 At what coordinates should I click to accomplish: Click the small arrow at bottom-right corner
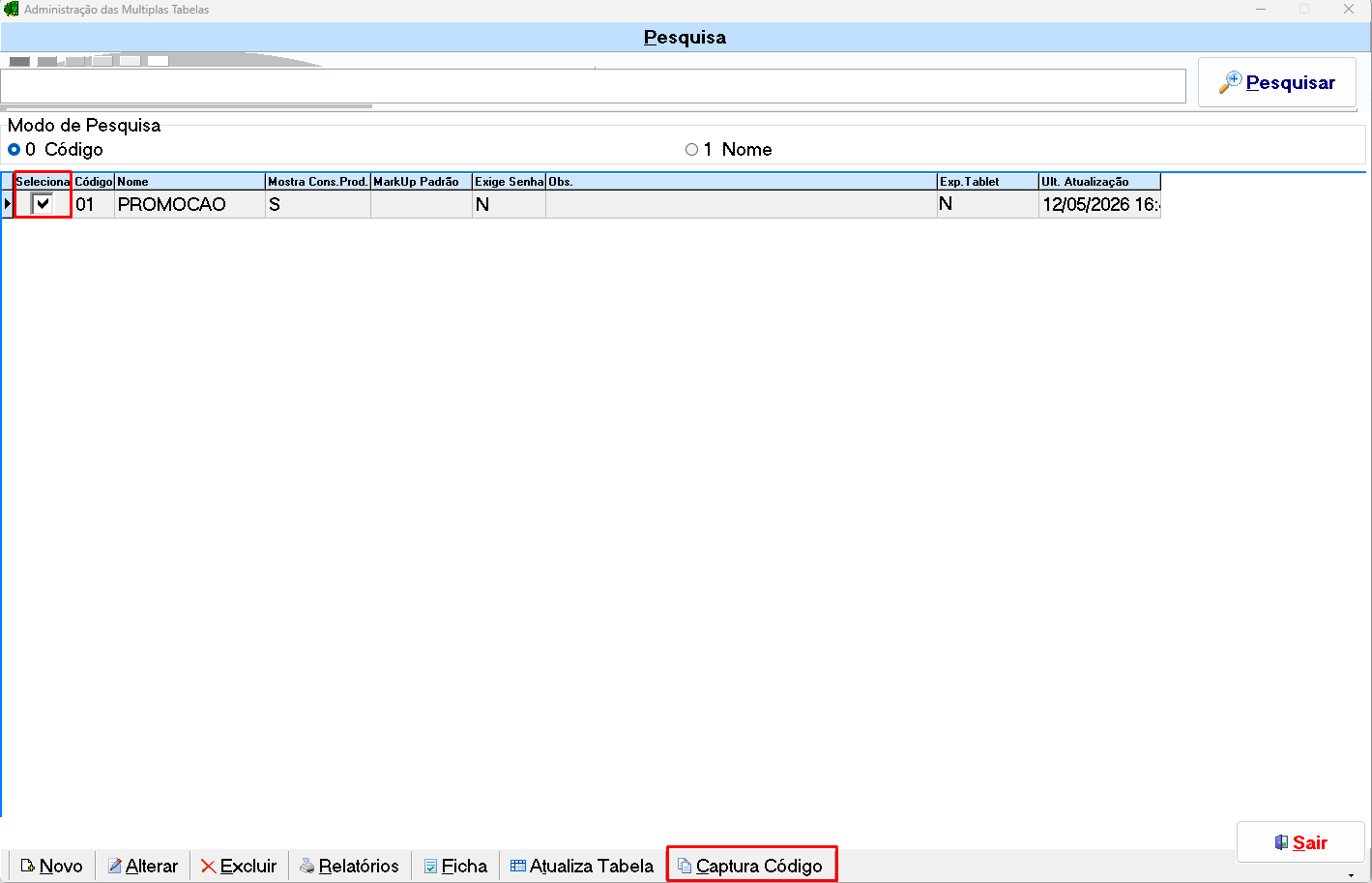pos(1351,875)
